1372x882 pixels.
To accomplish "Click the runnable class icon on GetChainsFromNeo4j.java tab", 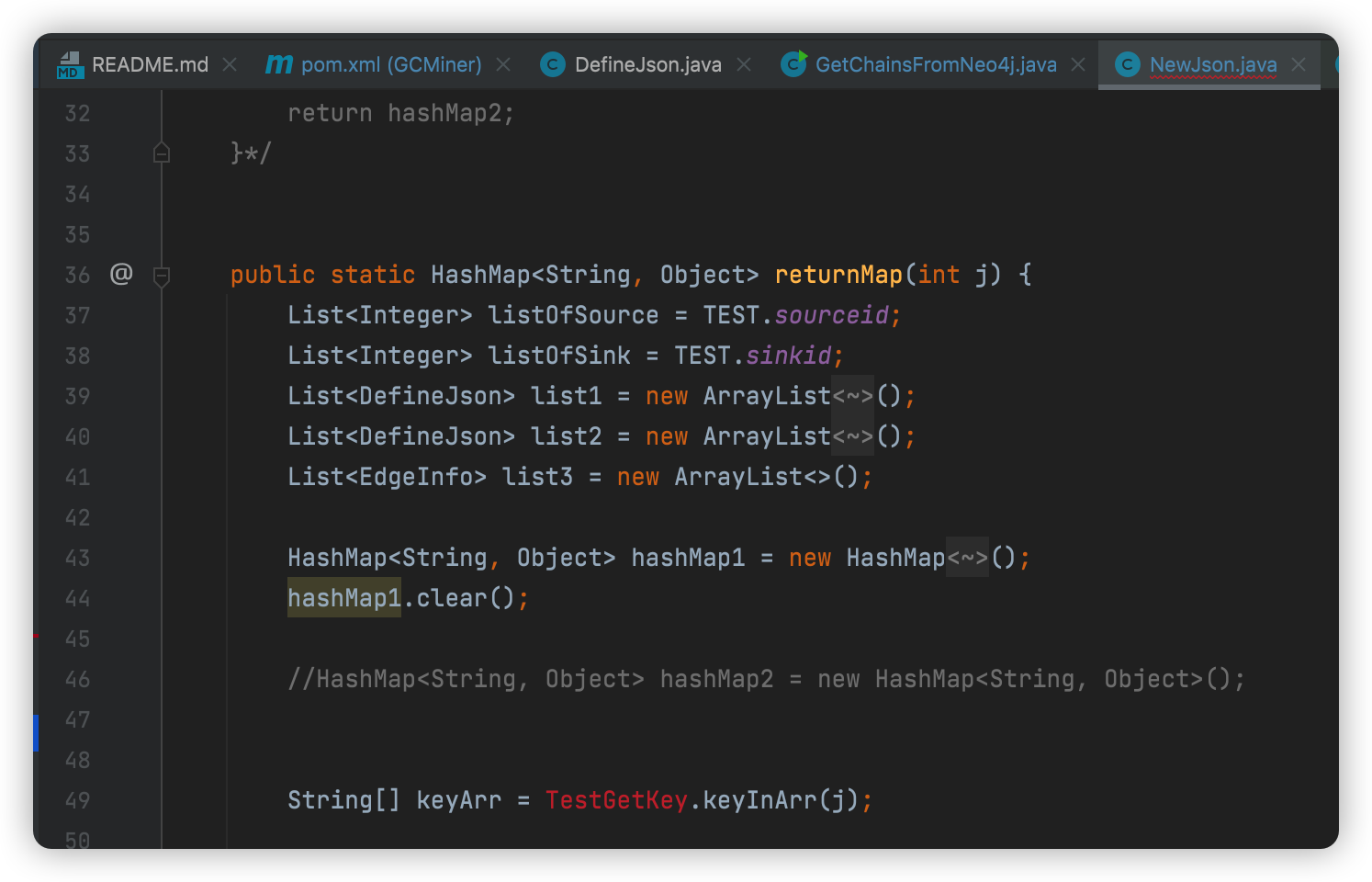I will (x=793, y=64).
